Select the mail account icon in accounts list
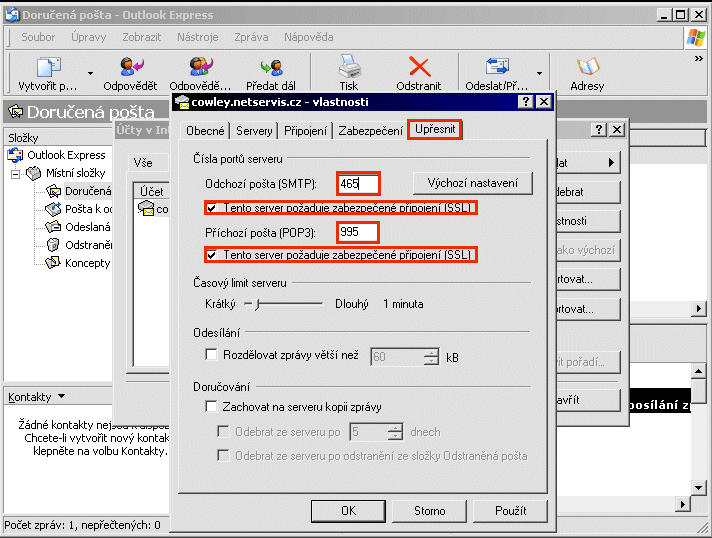This screenshot has width=712, height=538. pyautogui.click(x=146, y=208)
